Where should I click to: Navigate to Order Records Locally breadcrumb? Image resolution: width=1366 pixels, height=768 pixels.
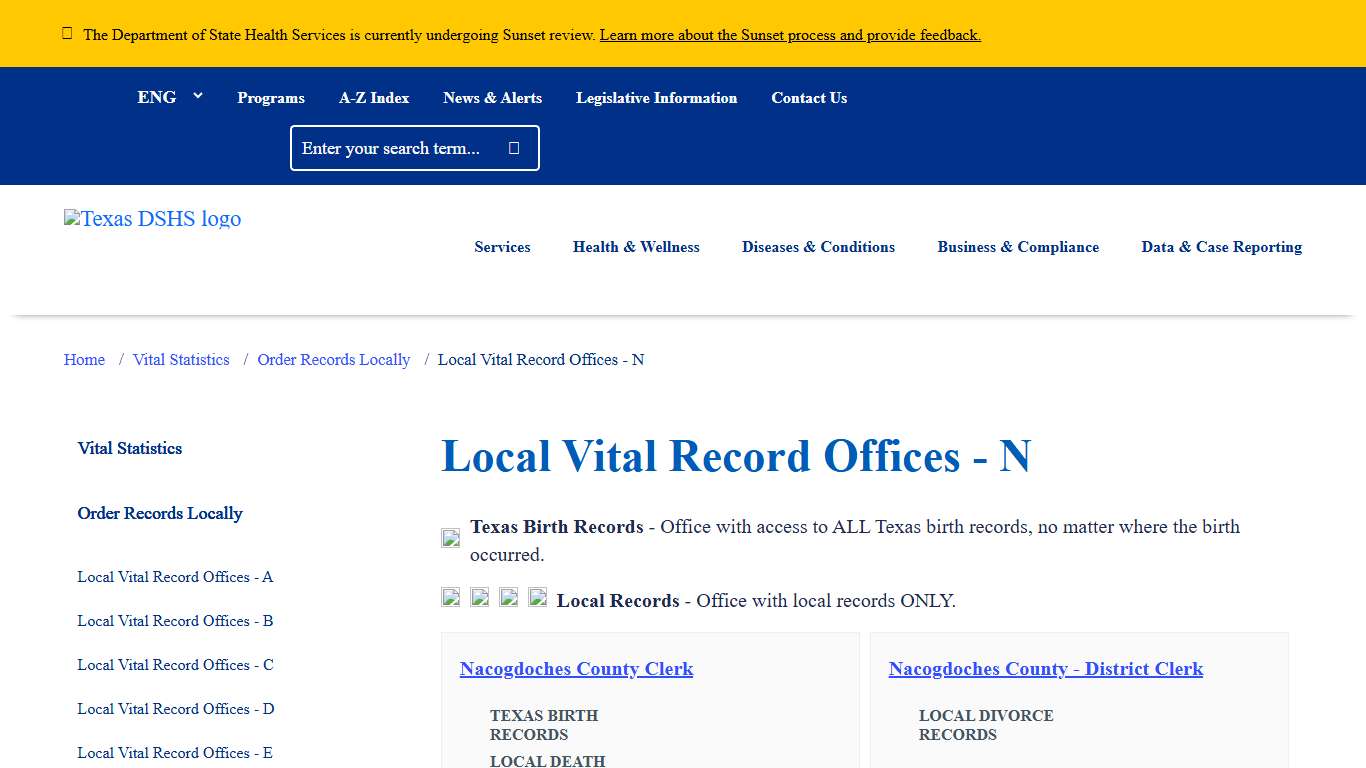(x=333, y=359)
